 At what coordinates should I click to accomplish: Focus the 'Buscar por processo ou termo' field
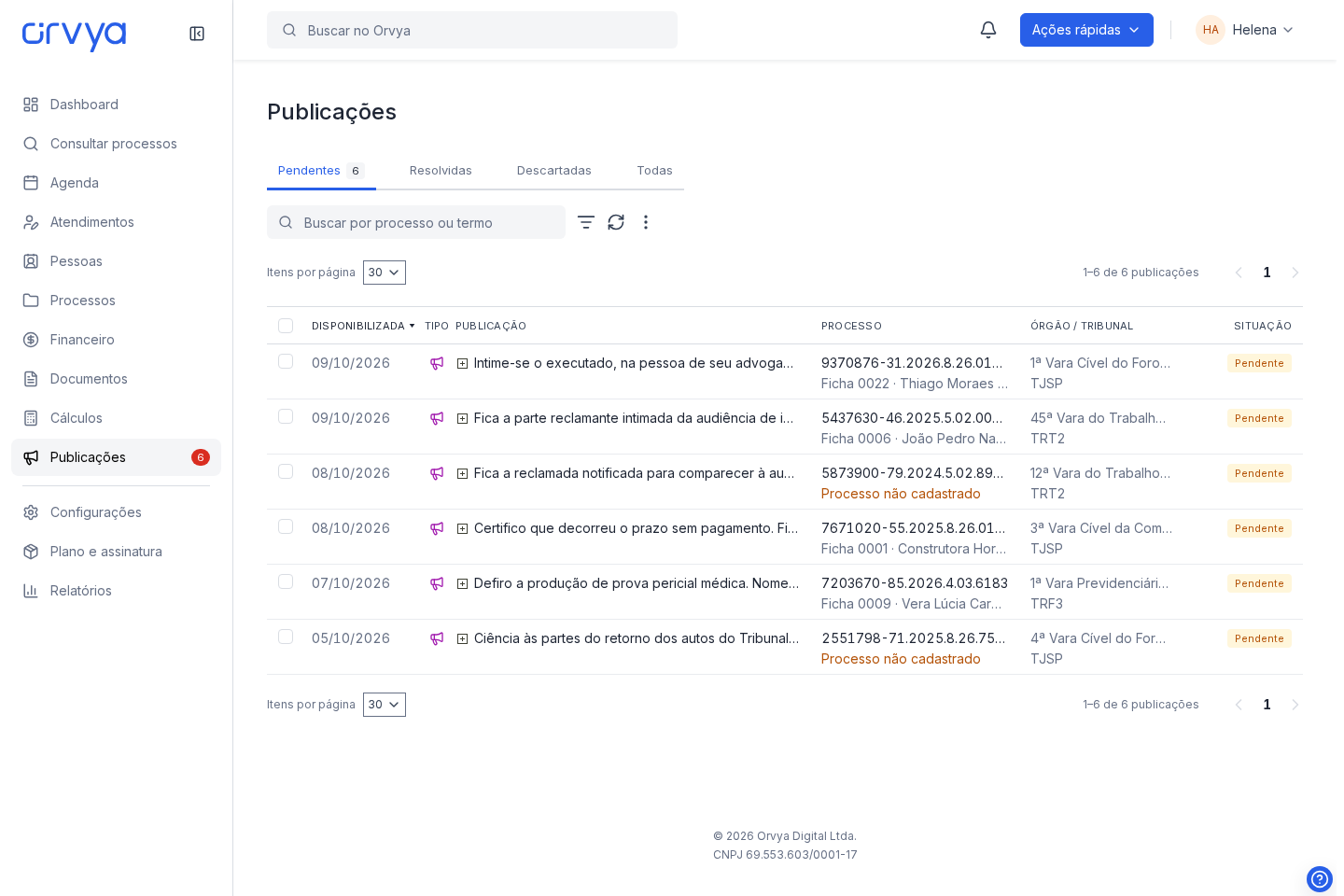click(416, 222)
